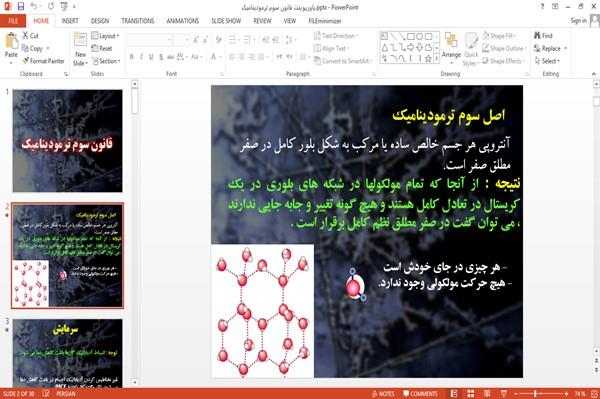Switch to the ANIMATIONS tab
The image size is (600, 399).
(x=183, y=21)
